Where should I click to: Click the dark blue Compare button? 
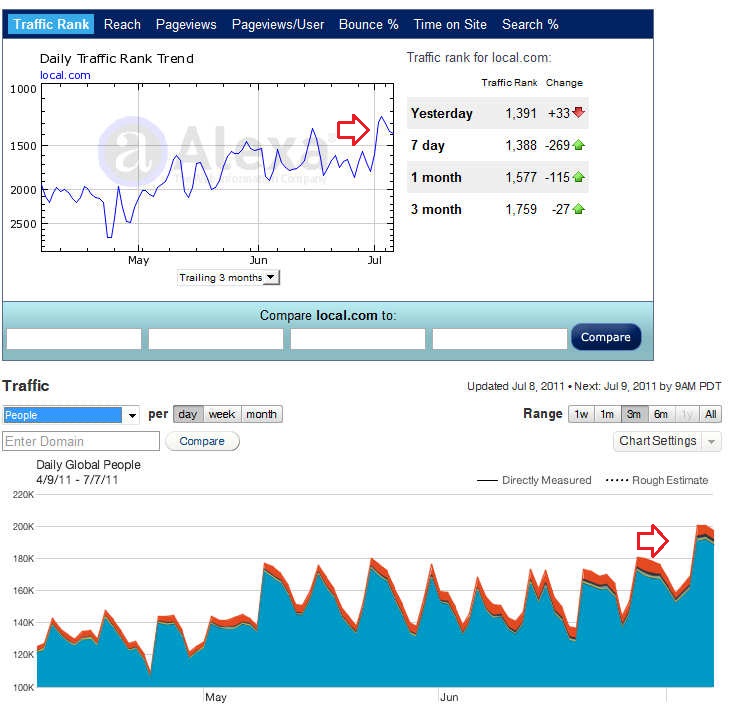(x=606, y=337)
